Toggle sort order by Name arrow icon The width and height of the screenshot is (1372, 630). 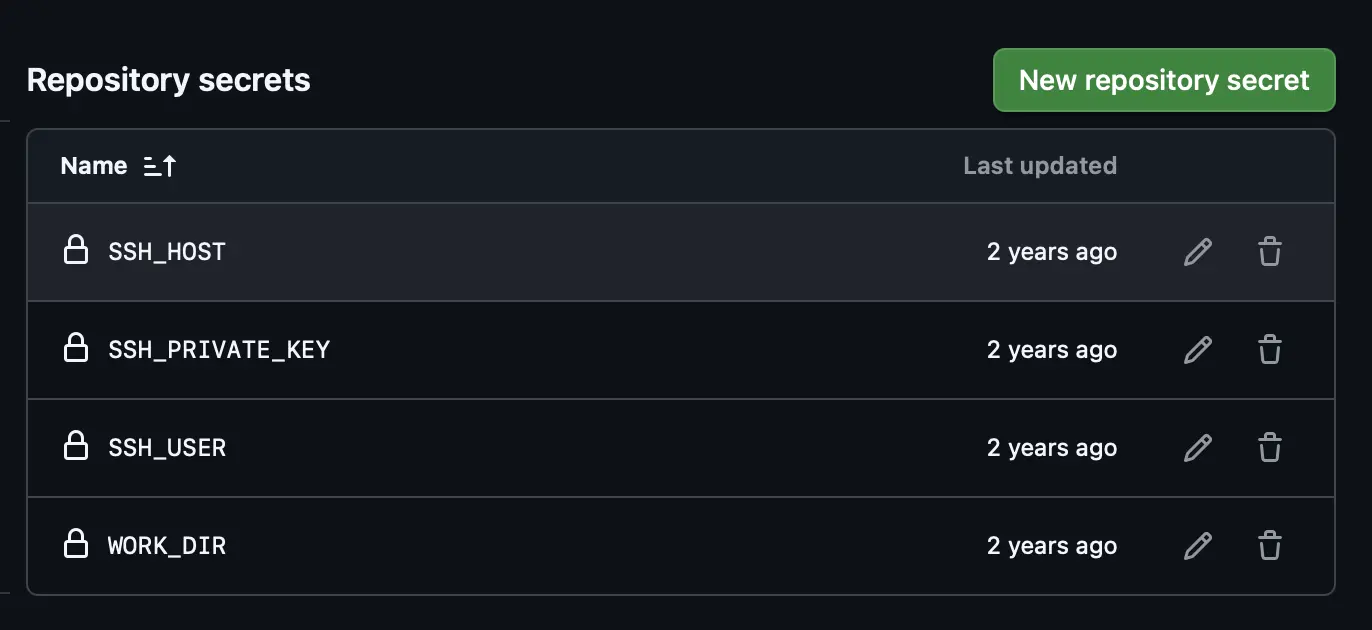(160, 166)
